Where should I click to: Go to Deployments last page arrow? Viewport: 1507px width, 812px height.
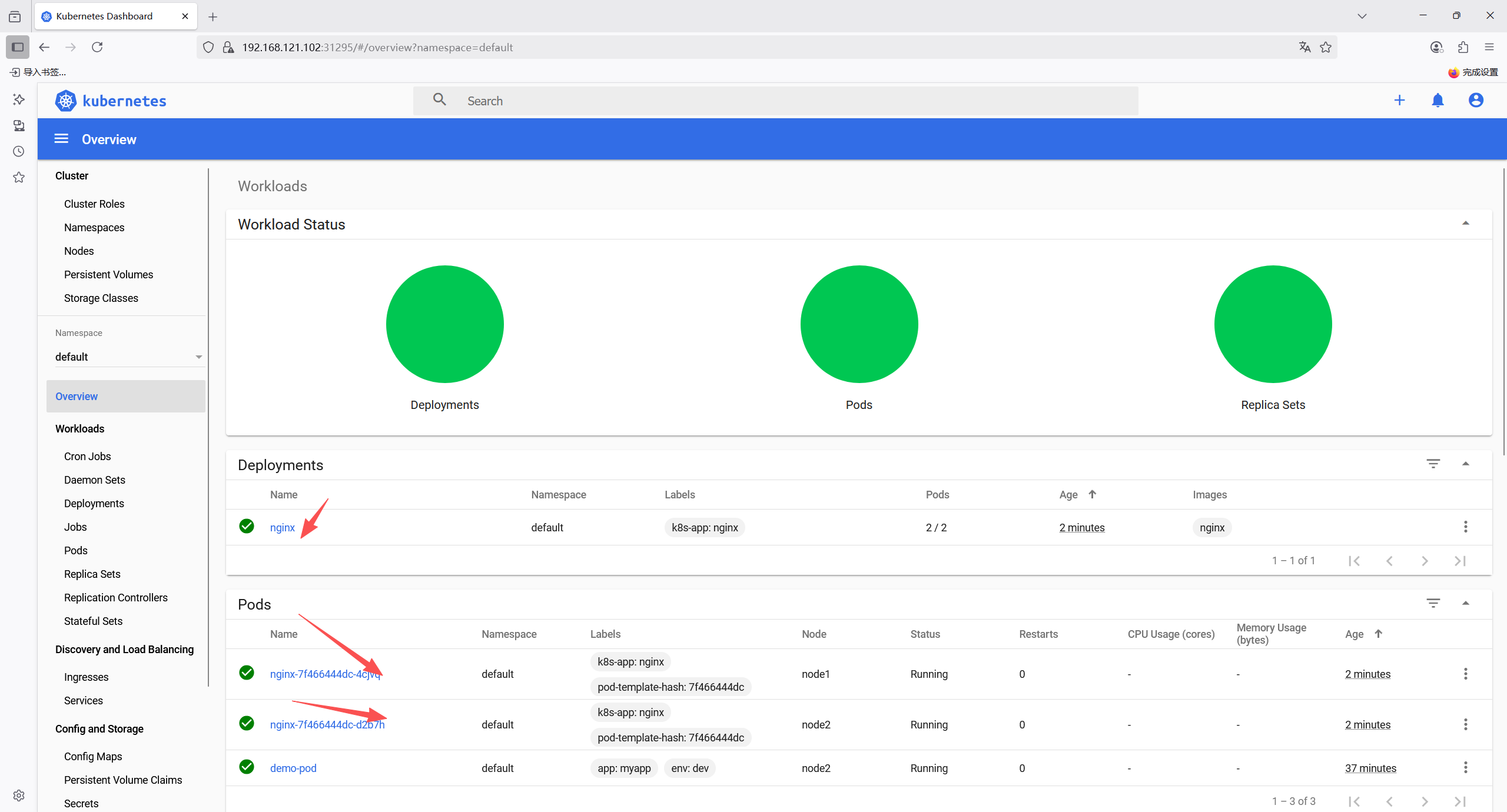point(1460,561)
